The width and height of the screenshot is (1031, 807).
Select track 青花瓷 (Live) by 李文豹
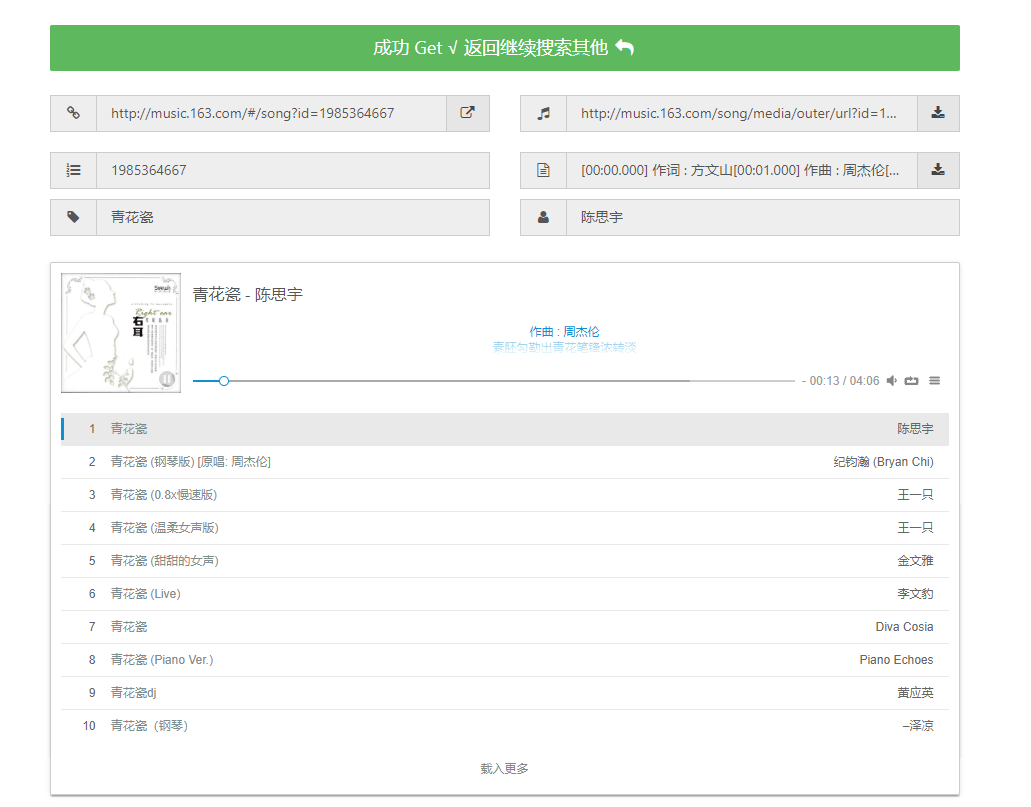[145, 594]
